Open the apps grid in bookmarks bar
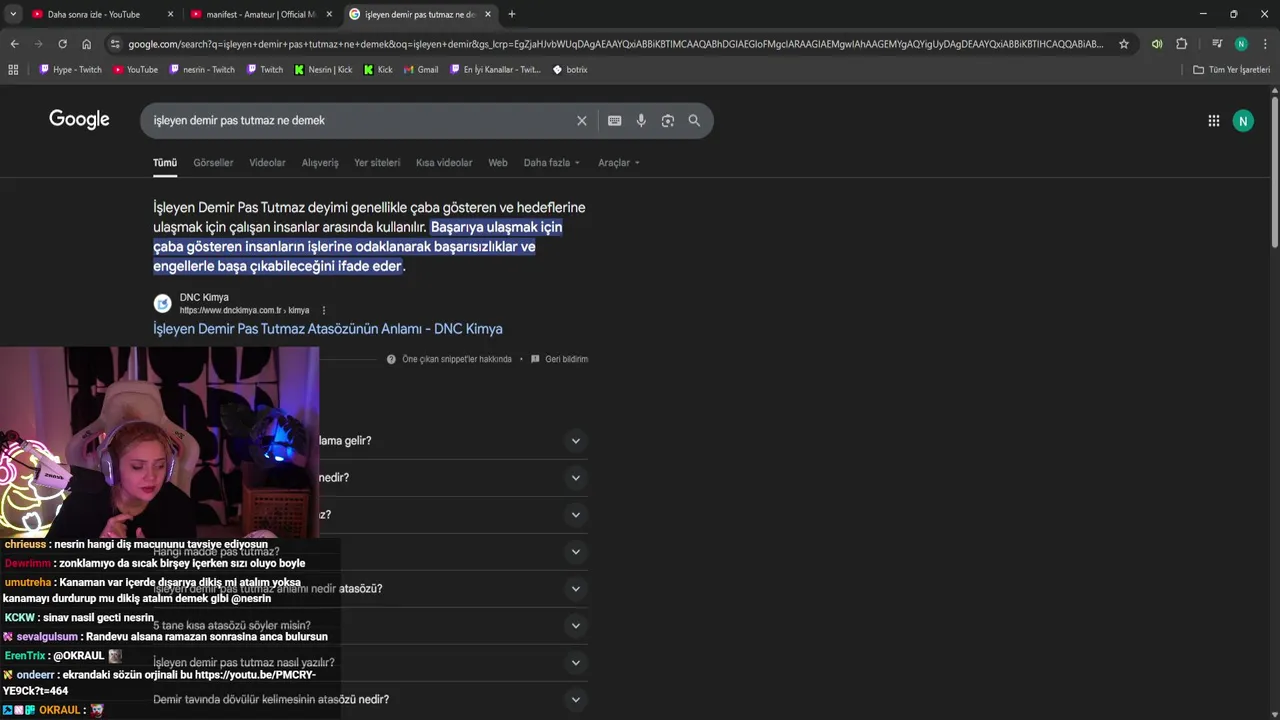The image size is (1280, 720). click(13, 70)
